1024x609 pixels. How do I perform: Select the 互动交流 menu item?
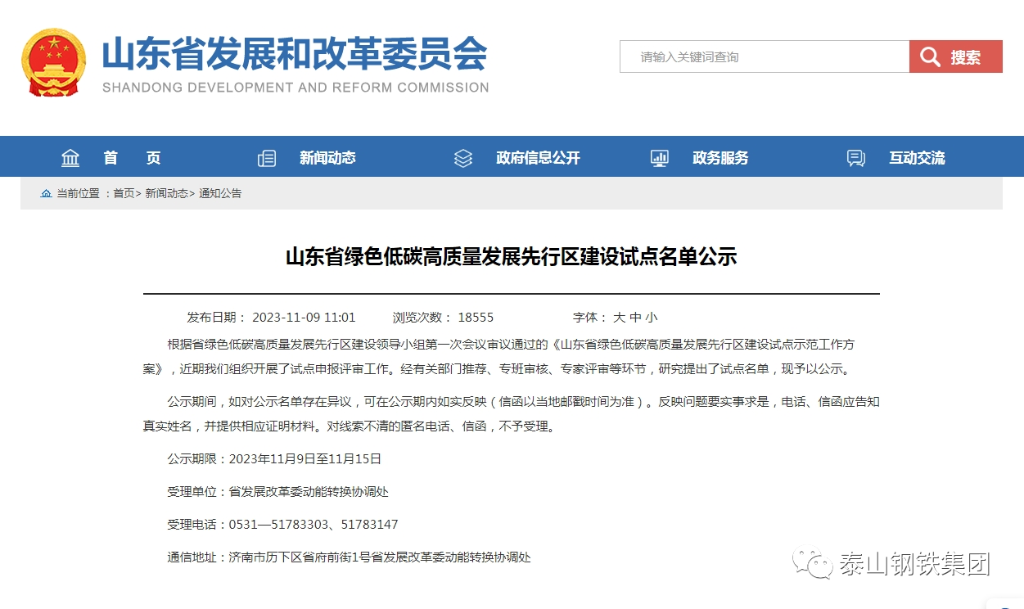(917, 158)
